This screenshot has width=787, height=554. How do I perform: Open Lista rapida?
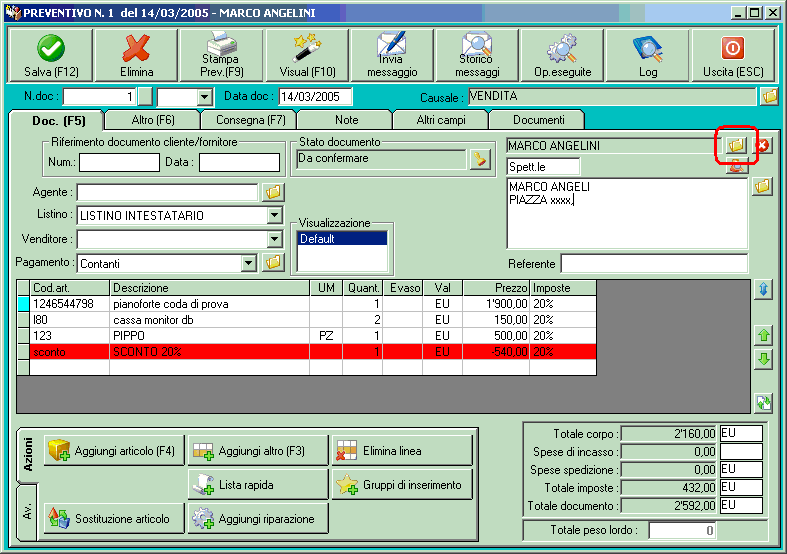(x=258, y=485)
